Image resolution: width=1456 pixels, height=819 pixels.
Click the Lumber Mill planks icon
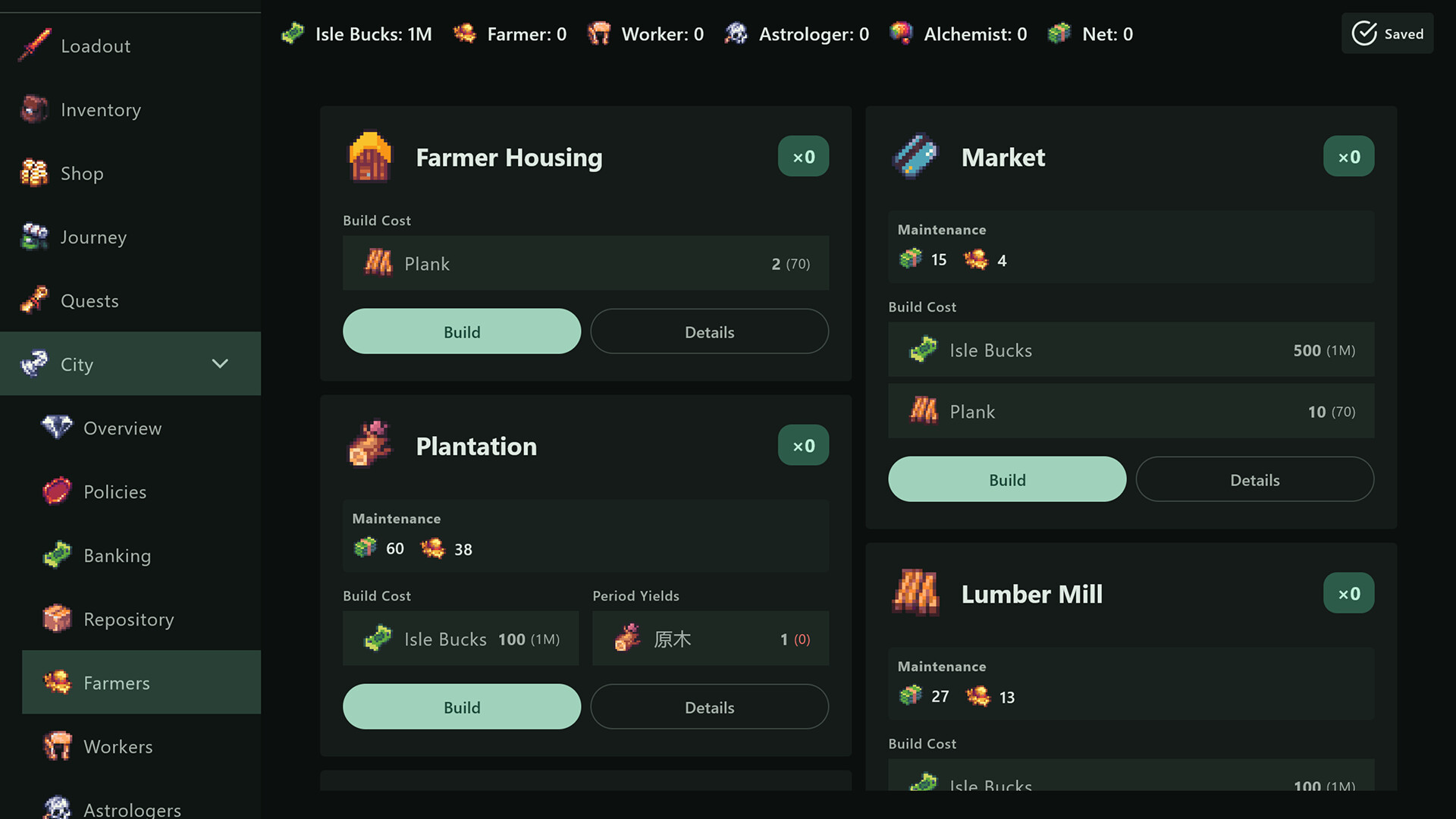pyautogui.click(x=915, y=593)
